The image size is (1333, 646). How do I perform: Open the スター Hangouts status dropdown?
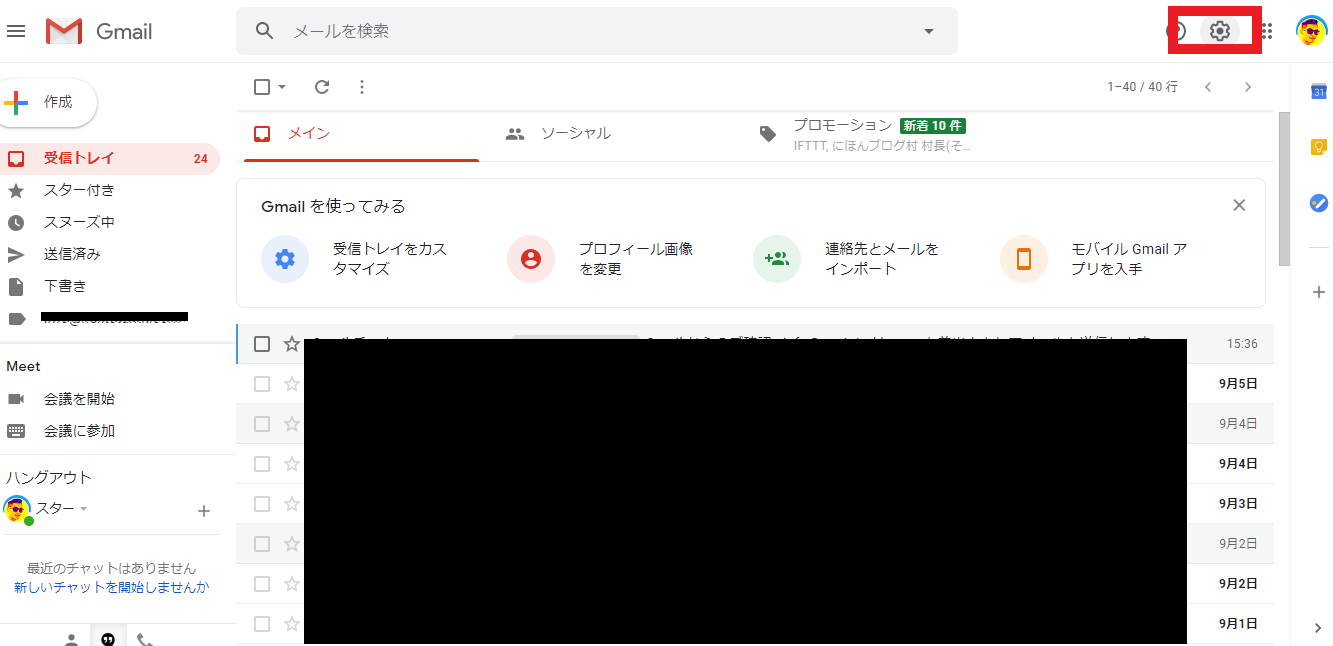point(84,509)
